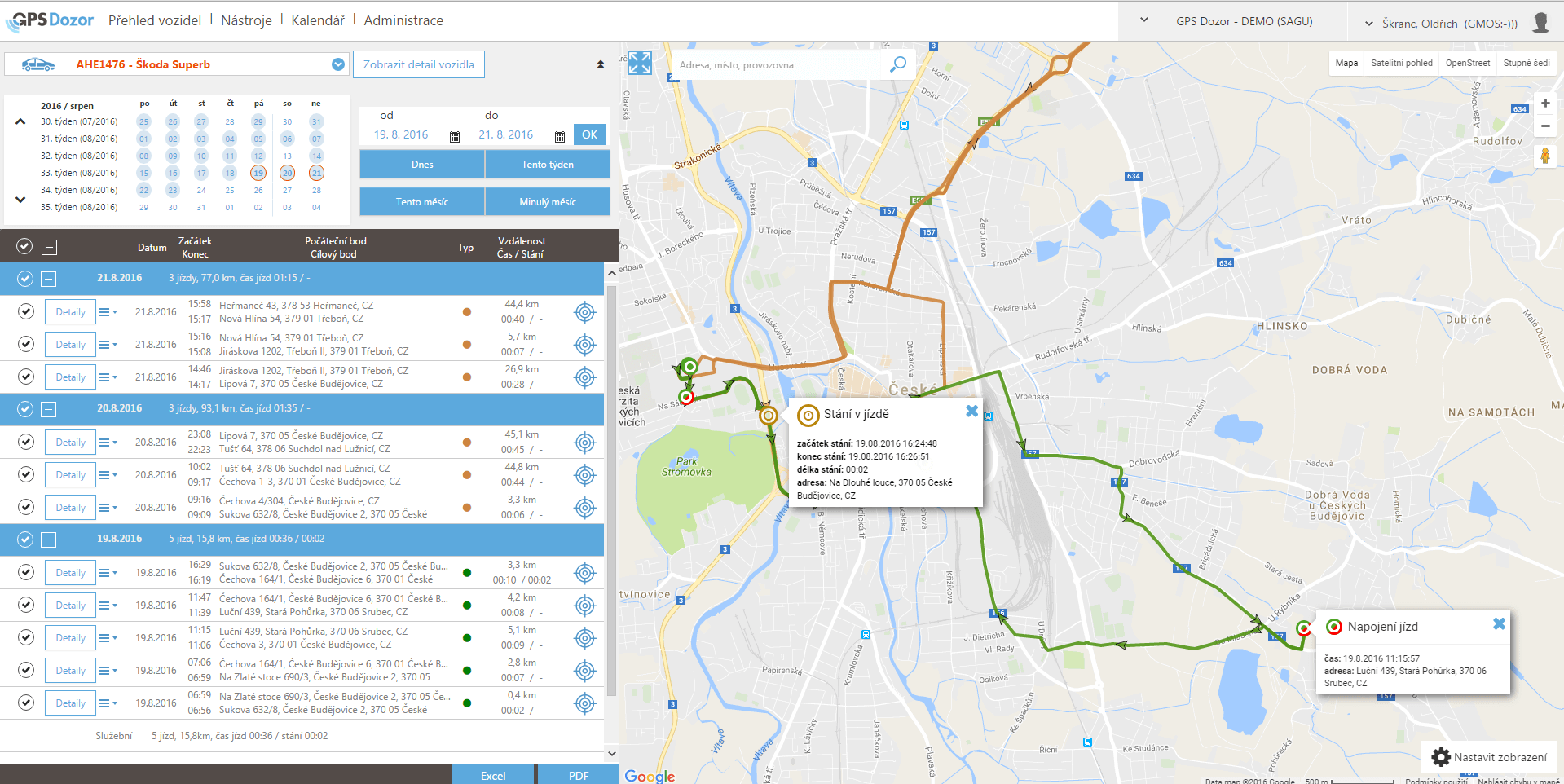The height and width of the screenshot is (784, 1564).
Task: Click the Zobrazit detail vozidla button
Action: point(418,64)
